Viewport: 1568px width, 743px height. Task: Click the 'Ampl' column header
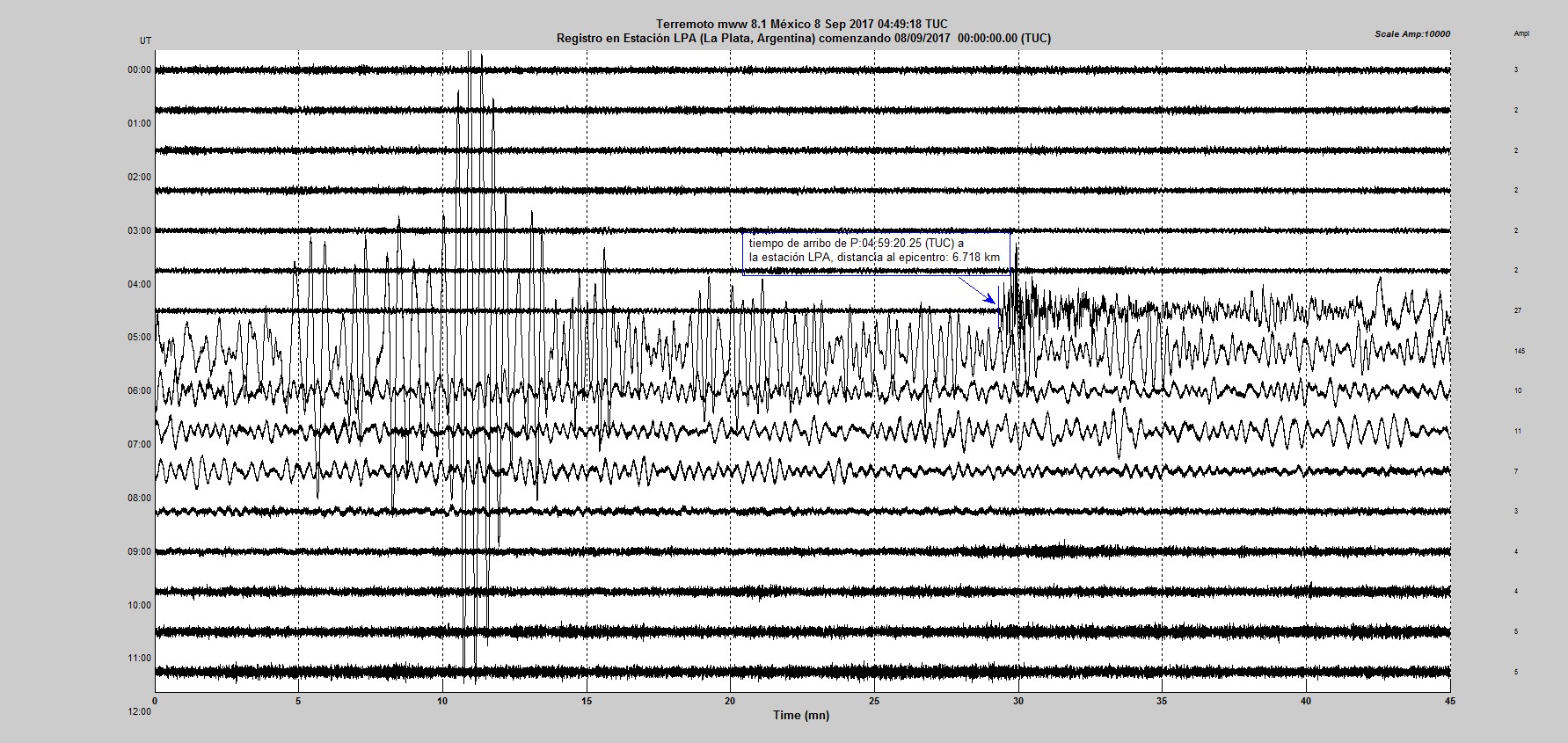pos(1521,34)
